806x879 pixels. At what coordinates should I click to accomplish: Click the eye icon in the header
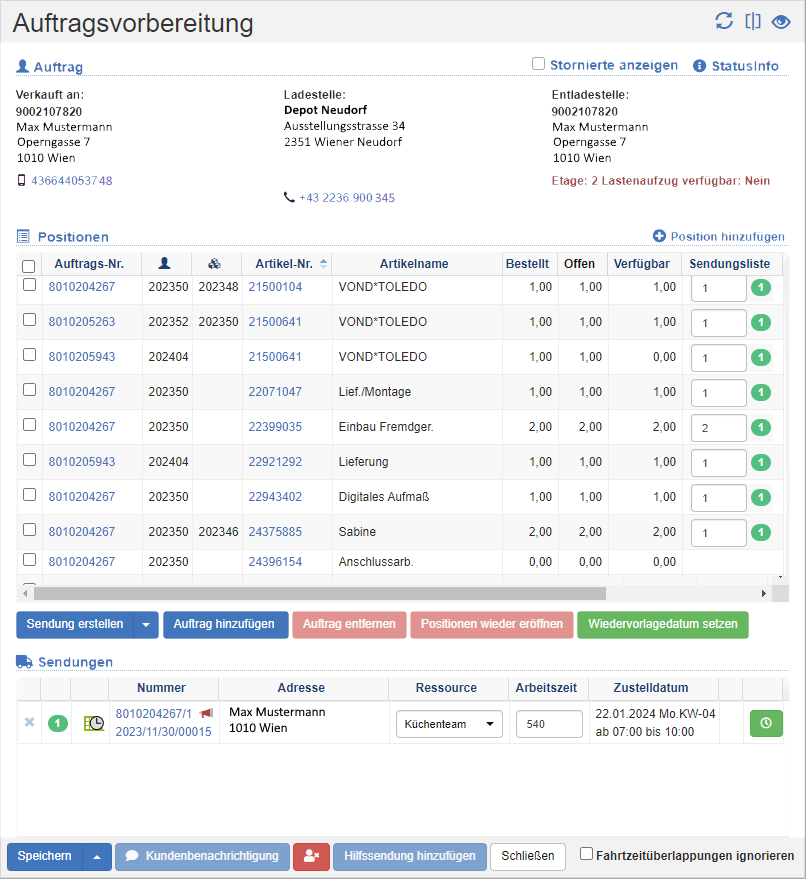781,21
